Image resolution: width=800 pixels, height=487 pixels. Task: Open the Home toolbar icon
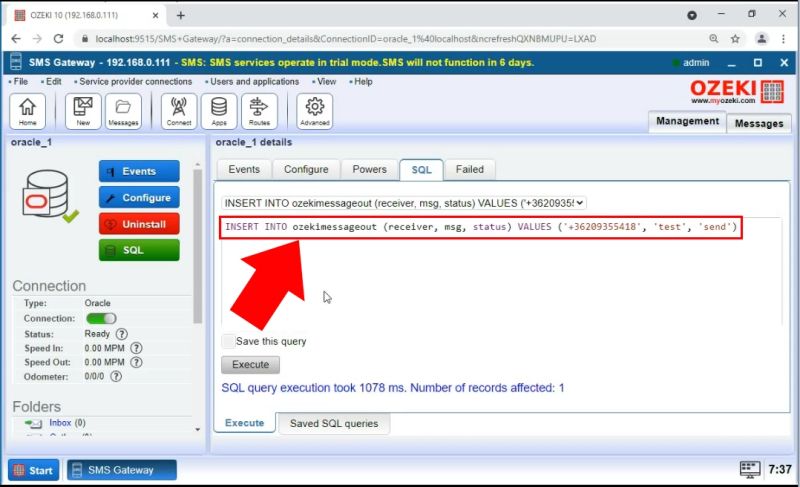point(28,111)
